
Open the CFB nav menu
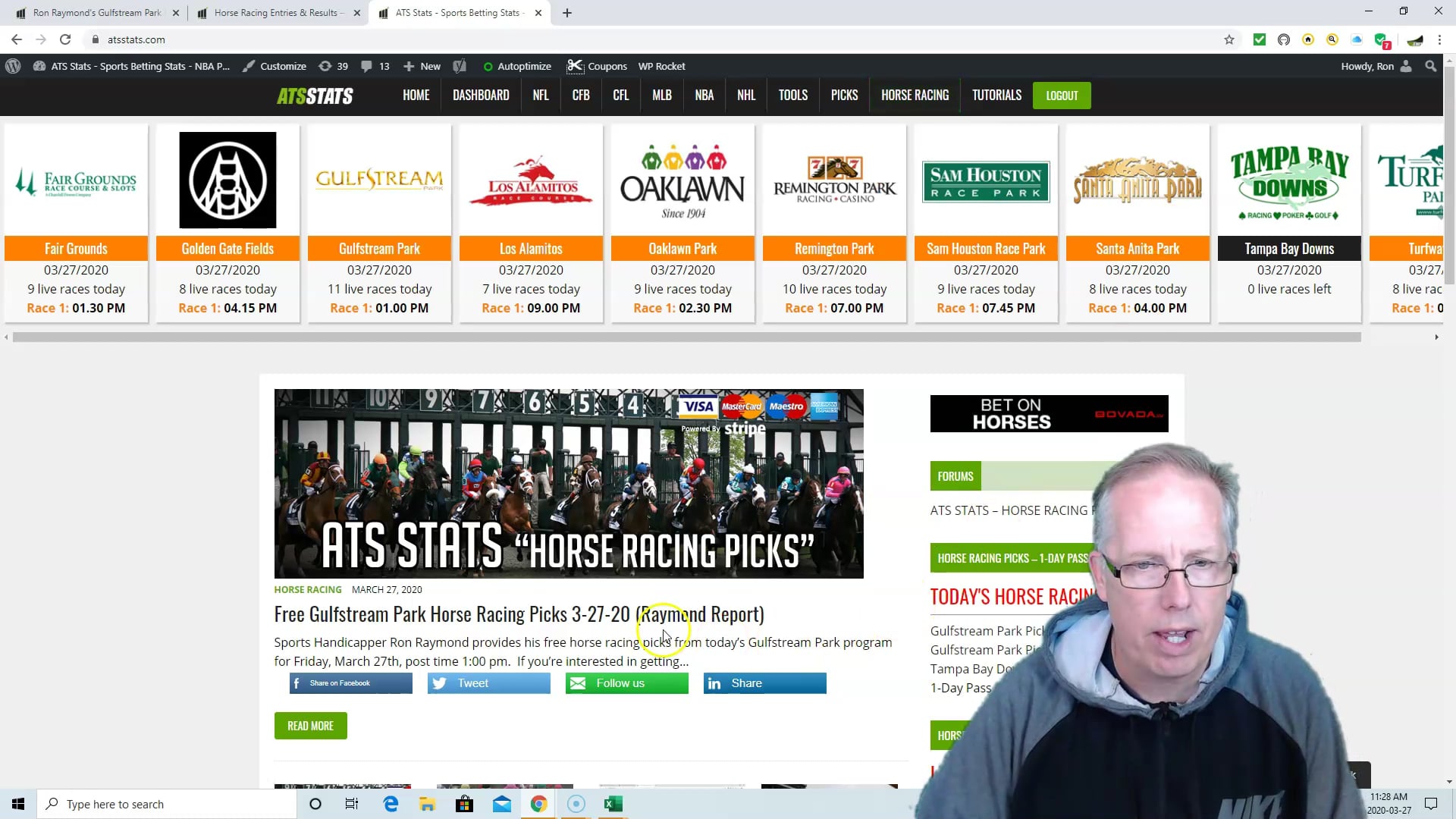[x=581, y=96]
